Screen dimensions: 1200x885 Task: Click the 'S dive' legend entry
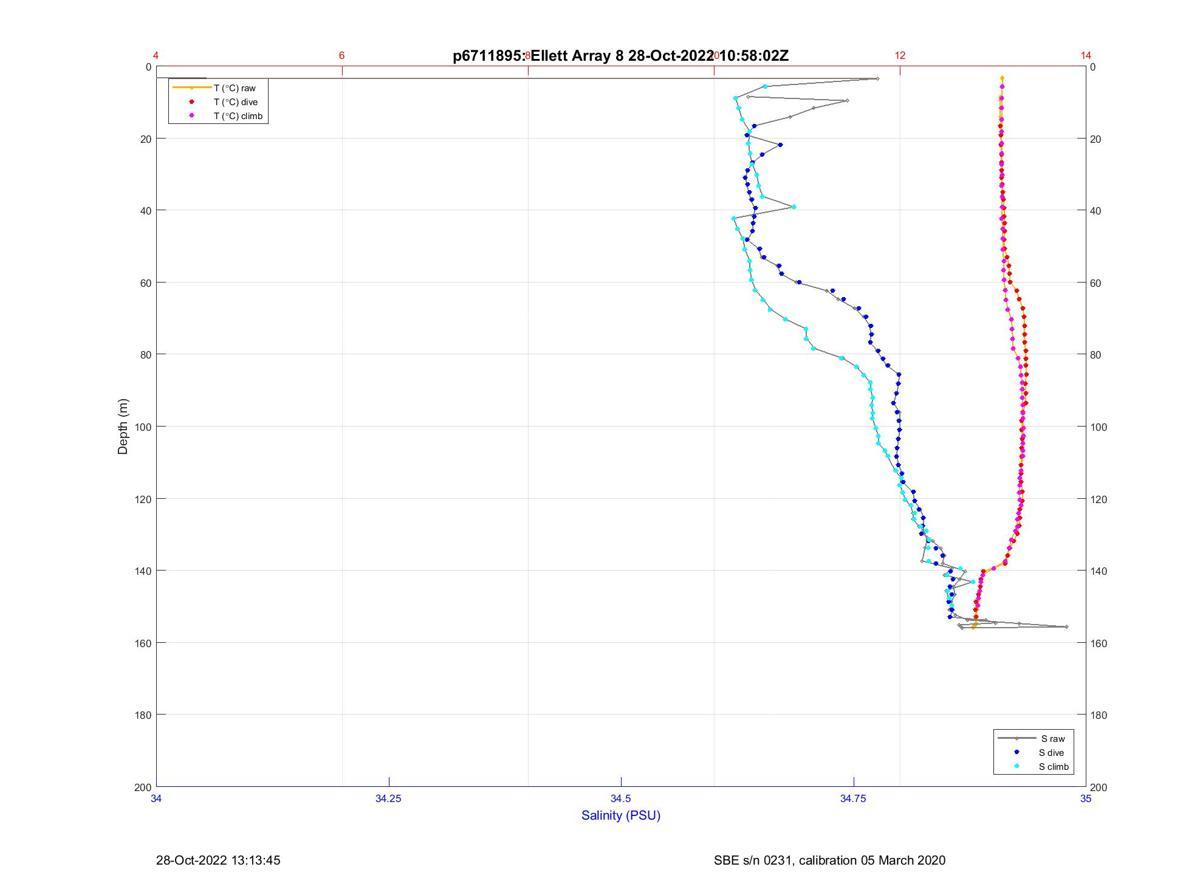pos(1053,752)
